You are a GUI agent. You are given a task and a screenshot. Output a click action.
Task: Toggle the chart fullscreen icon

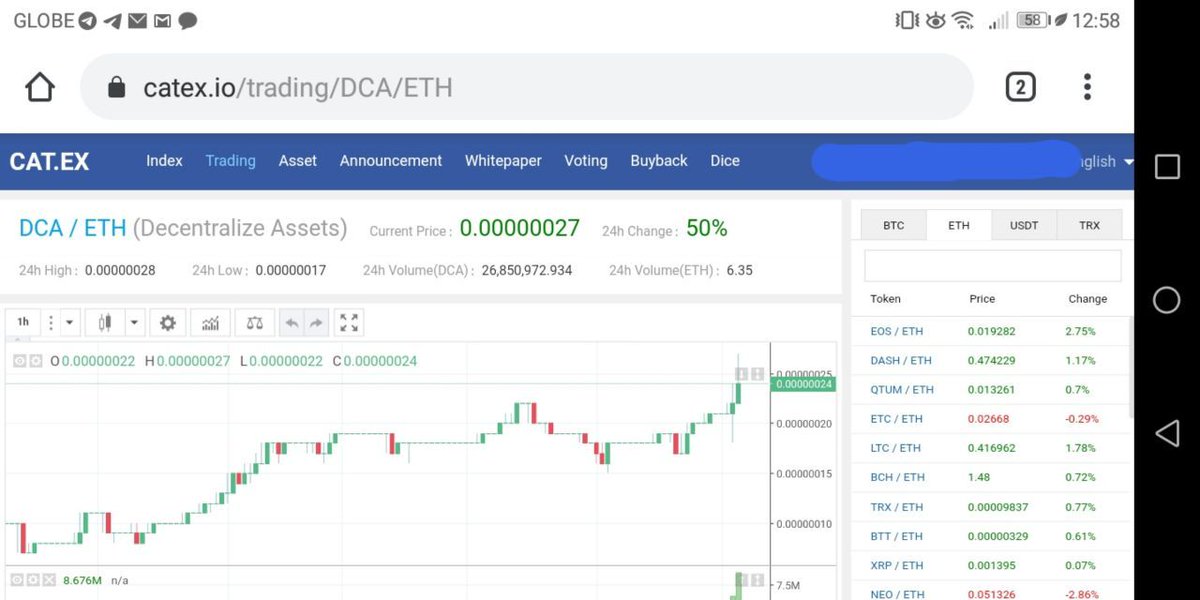pyautogui.click(x=349, y=323)
